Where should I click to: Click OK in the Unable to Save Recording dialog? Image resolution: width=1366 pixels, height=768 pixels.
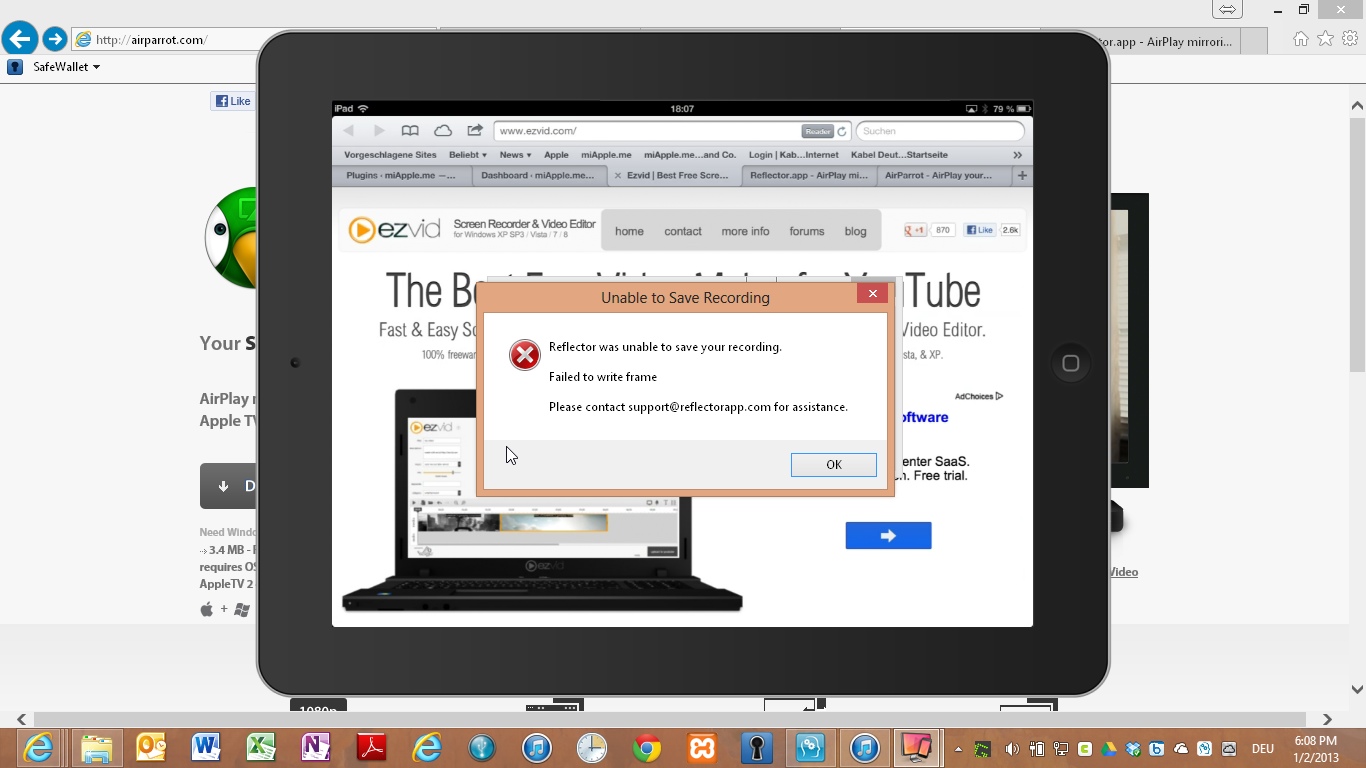click(x=833, y=465)
